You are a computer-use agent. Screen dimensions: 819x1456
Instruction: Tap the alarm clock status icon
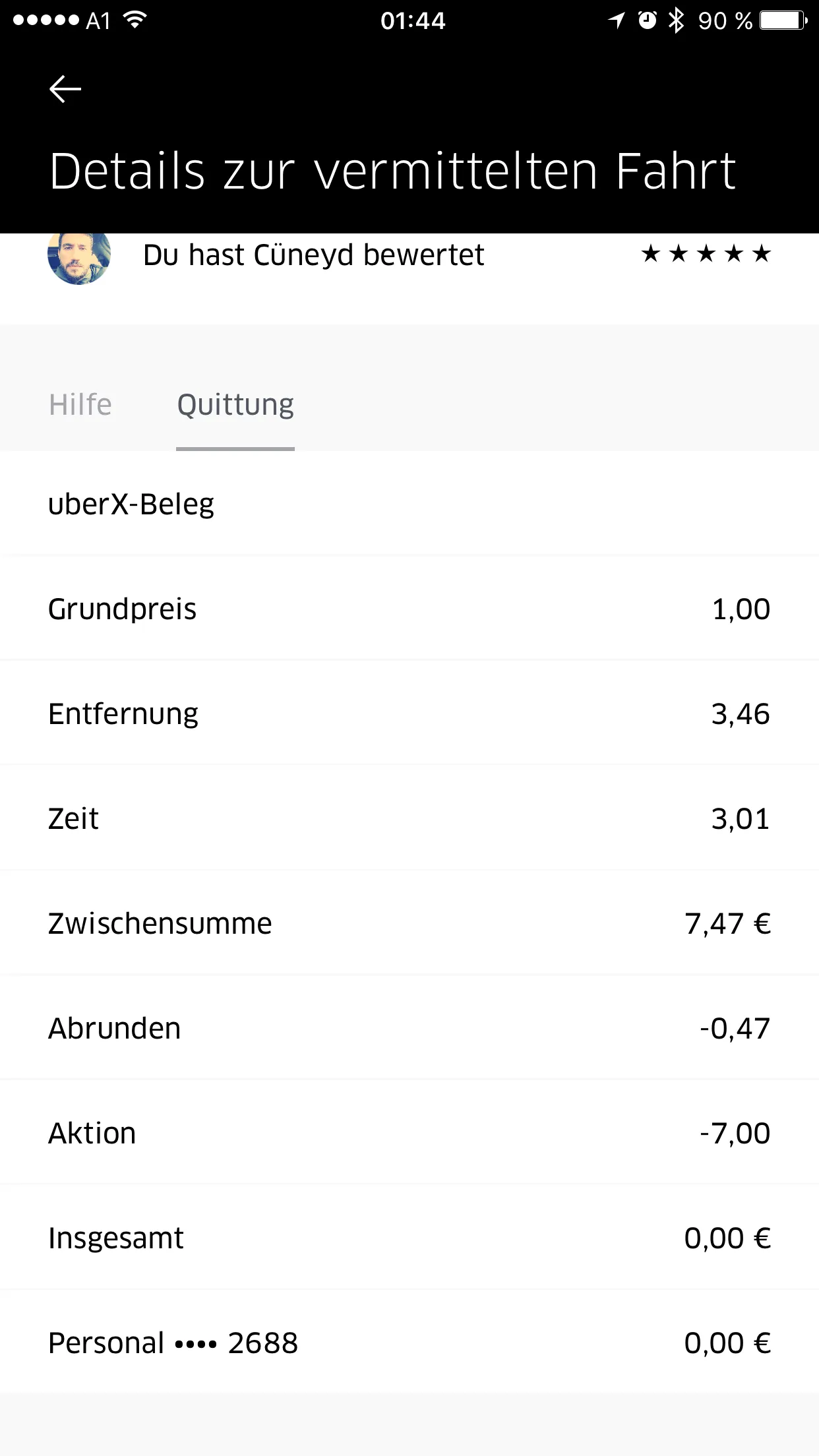point(647,20)
